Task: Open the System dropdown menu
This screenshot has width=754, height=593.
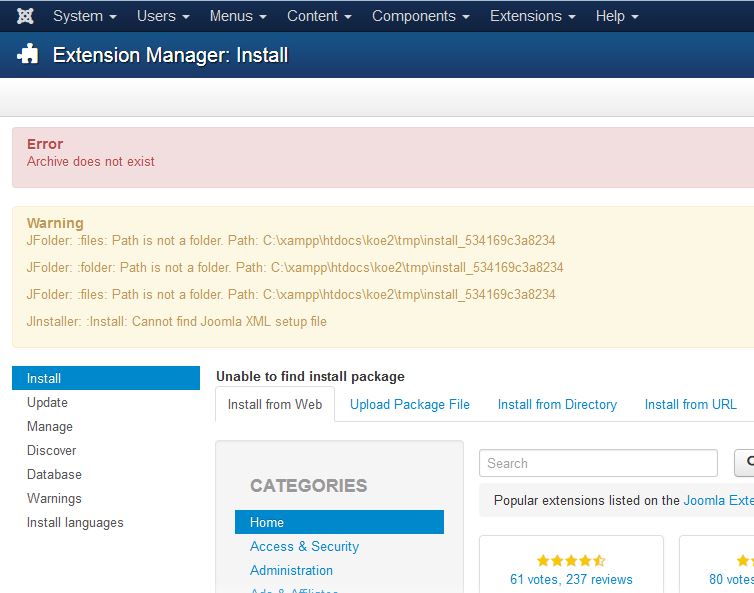Action: [x=84, y=16]
